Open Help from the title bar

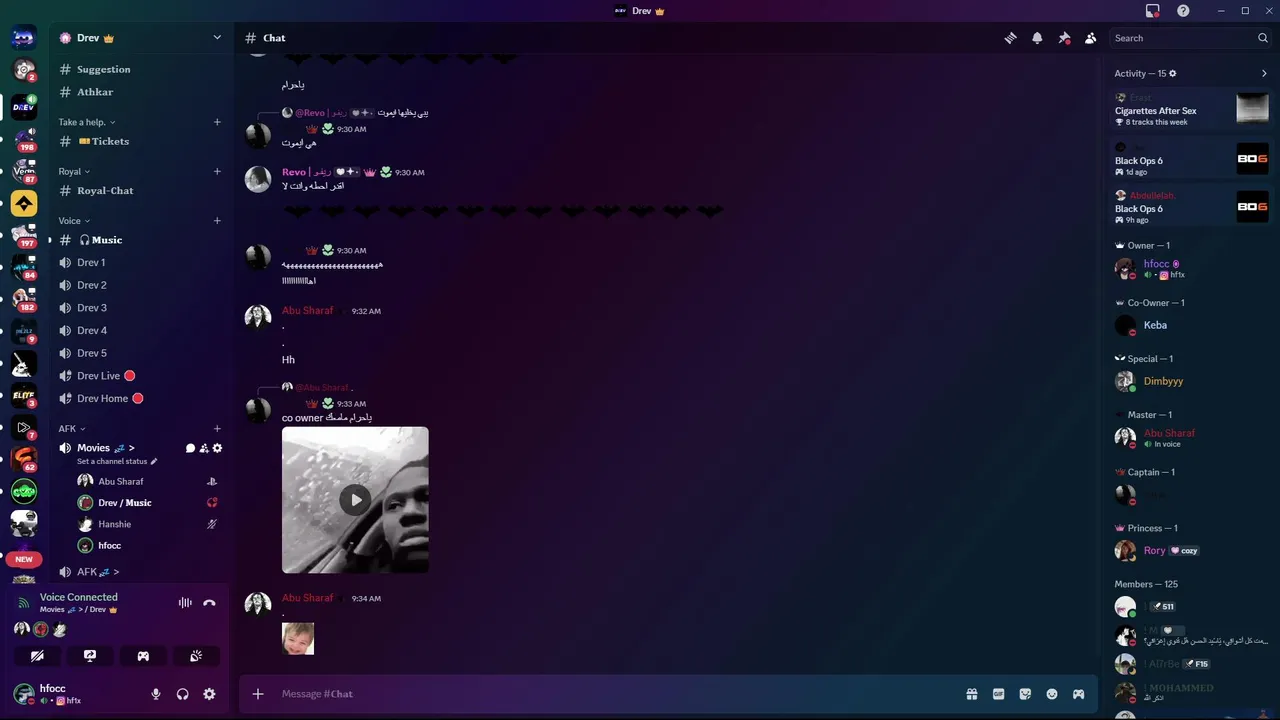pos(1183,11)
